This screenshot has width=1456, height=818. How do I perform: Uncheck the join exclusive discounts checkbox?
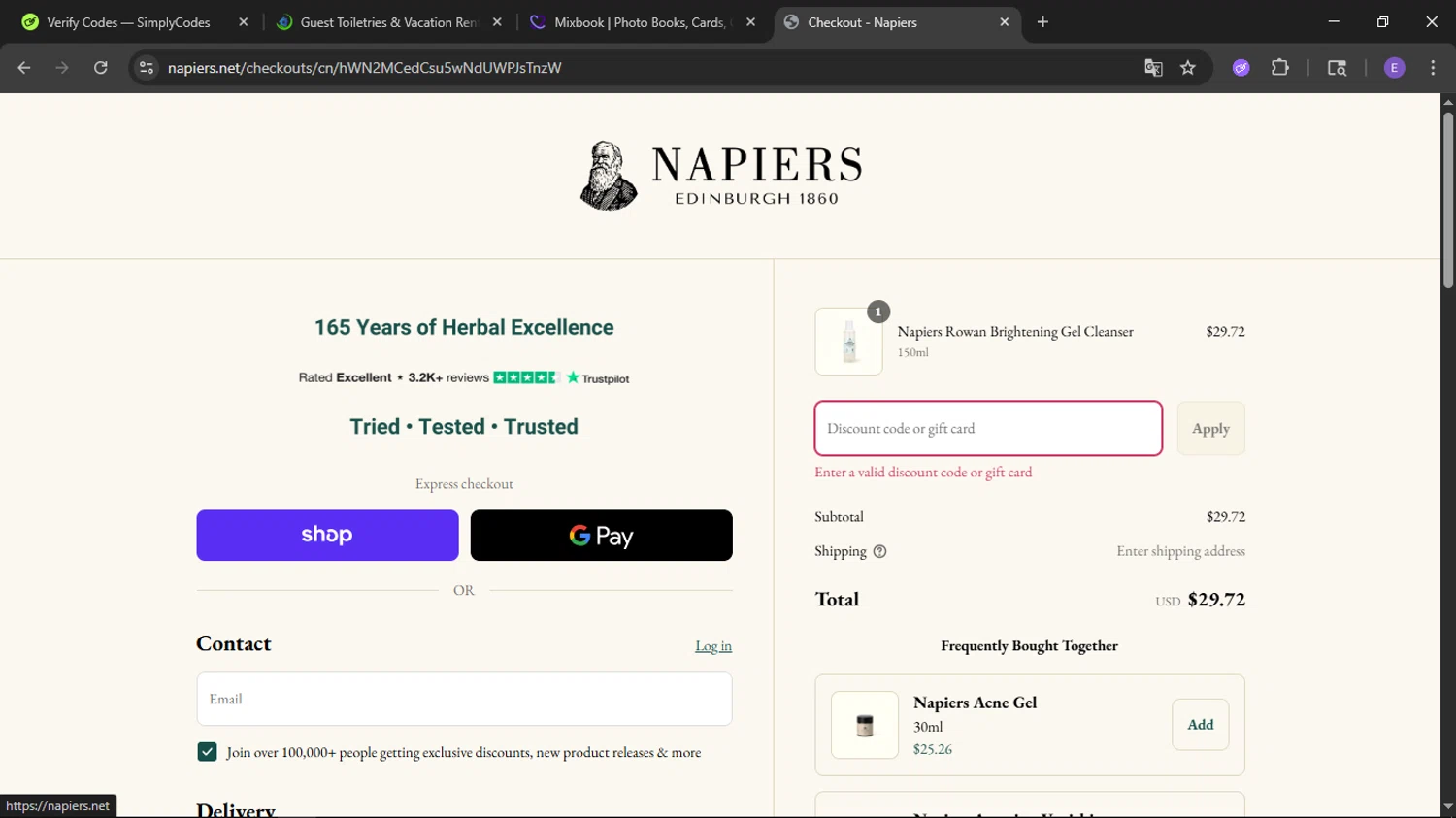(207, 752)
